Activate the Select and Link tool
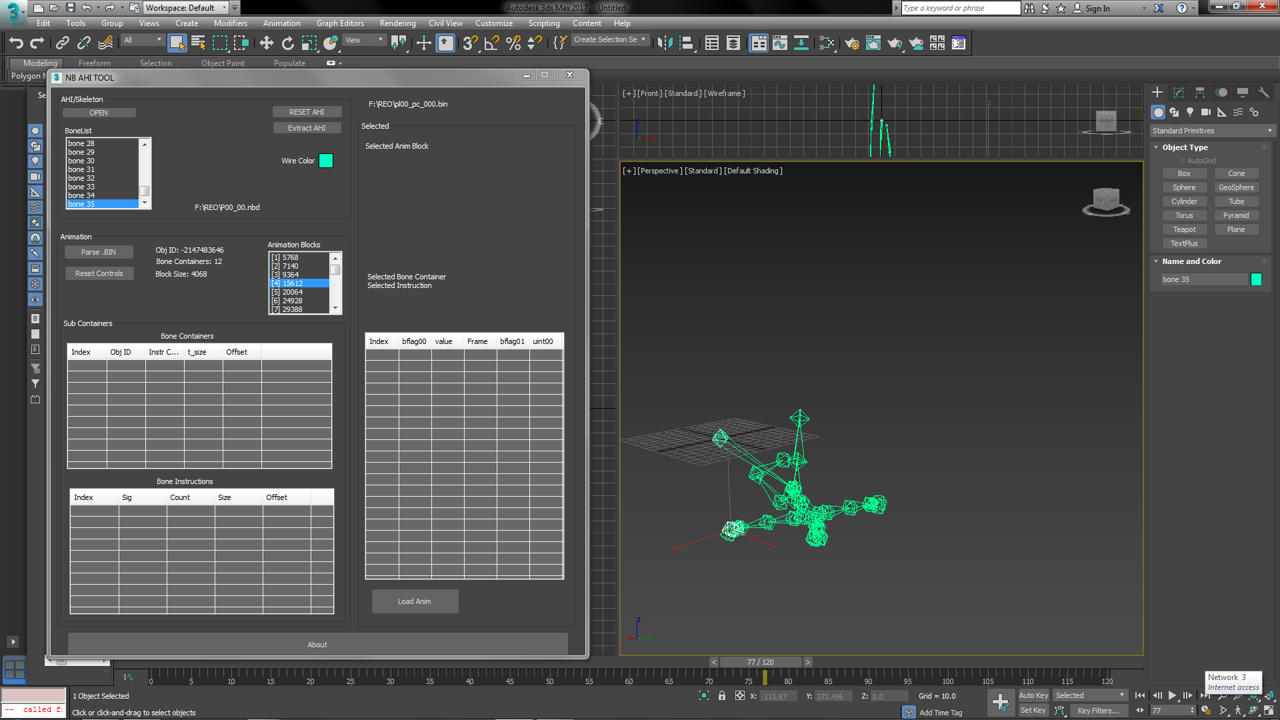The width and height of the screenshot is (1280, 720). click(62, 43)
